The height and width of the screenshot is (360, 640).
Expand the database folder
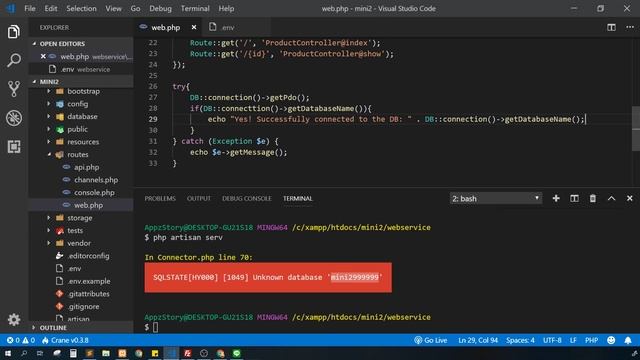point(82,116)
